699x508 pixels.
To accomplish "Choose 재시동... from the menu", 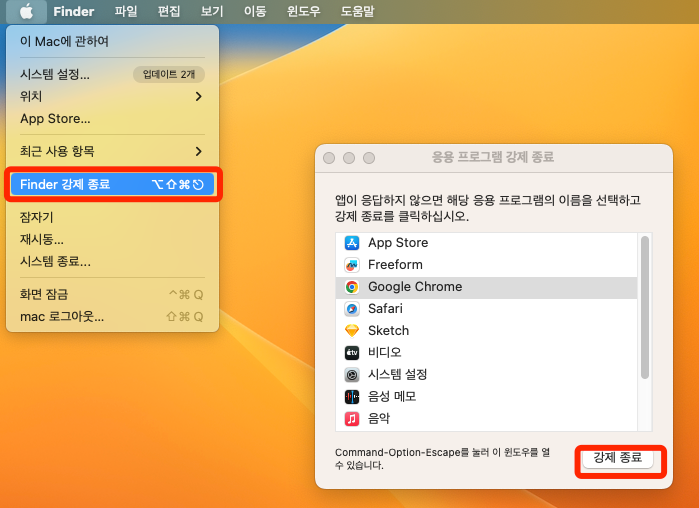I will tap(112, 239).
